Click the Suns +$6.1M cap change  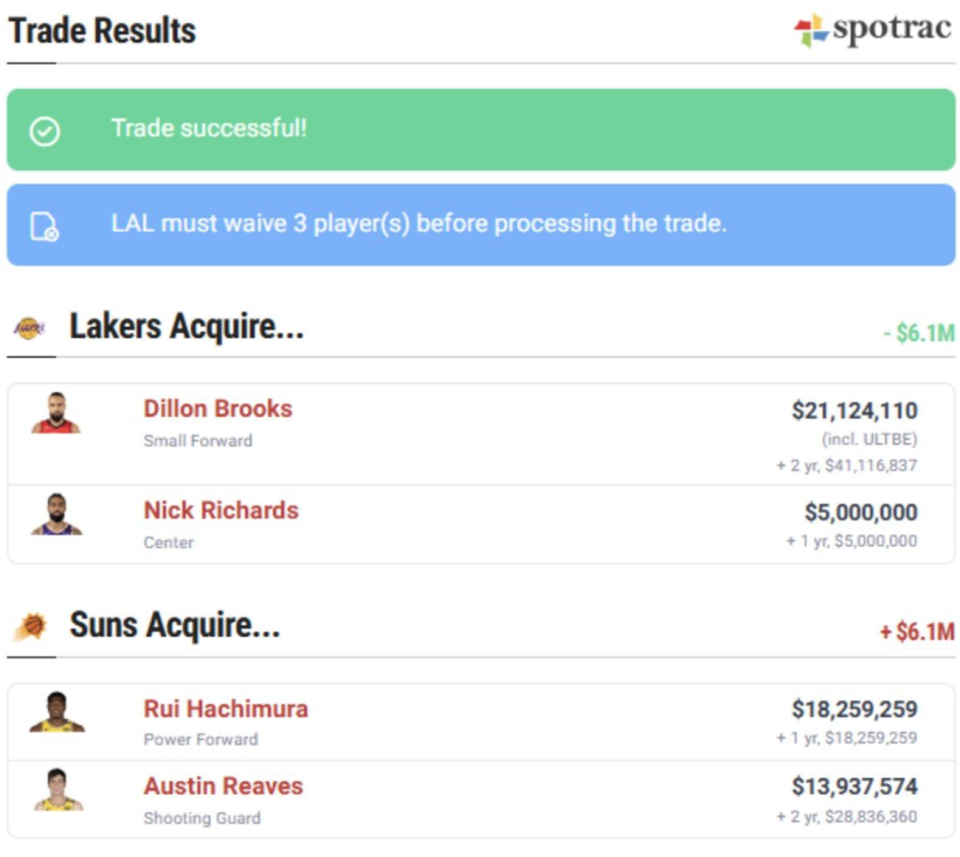(x=916, y=632)
